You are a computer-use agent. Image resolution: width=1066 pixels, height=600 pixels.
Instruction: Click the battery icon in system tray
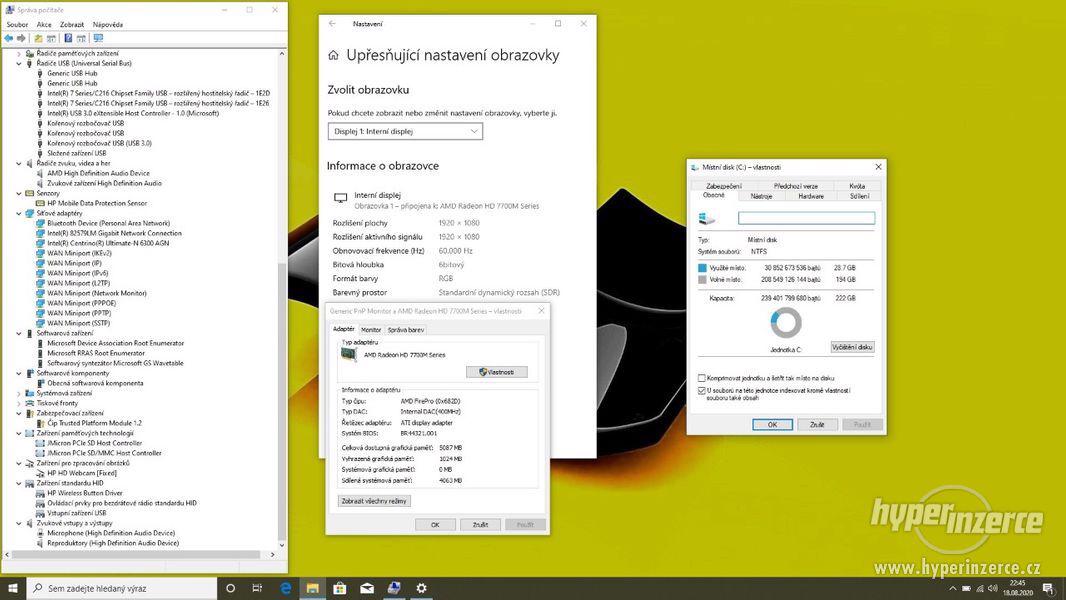coord(966,588)
